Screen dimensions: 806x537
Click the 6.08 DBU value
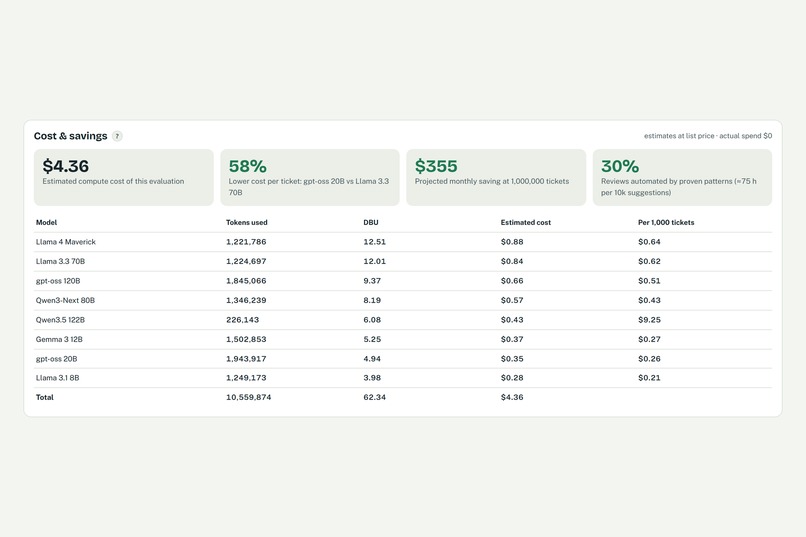pyautogui.click(x=372, y=320)
